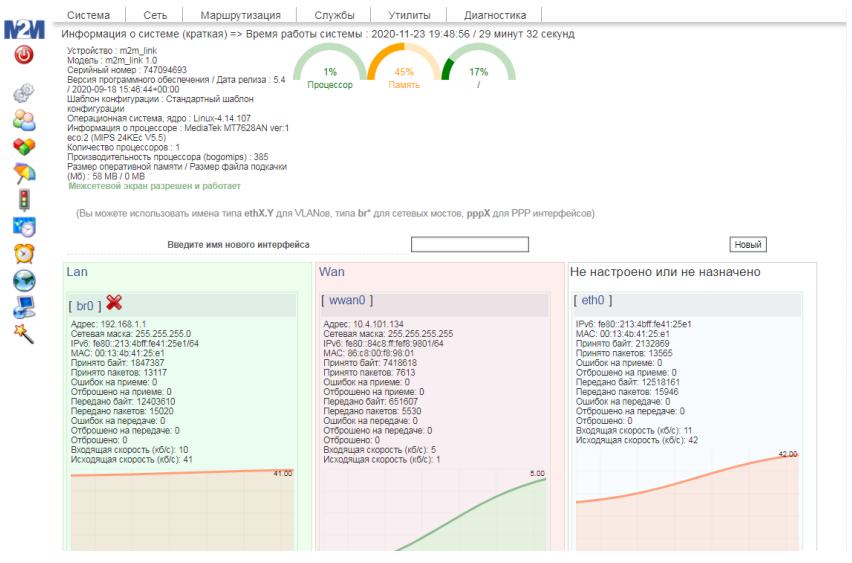Focus the new interface name field
The height and width of the screenshot is (563, 852).
[469, 244]
